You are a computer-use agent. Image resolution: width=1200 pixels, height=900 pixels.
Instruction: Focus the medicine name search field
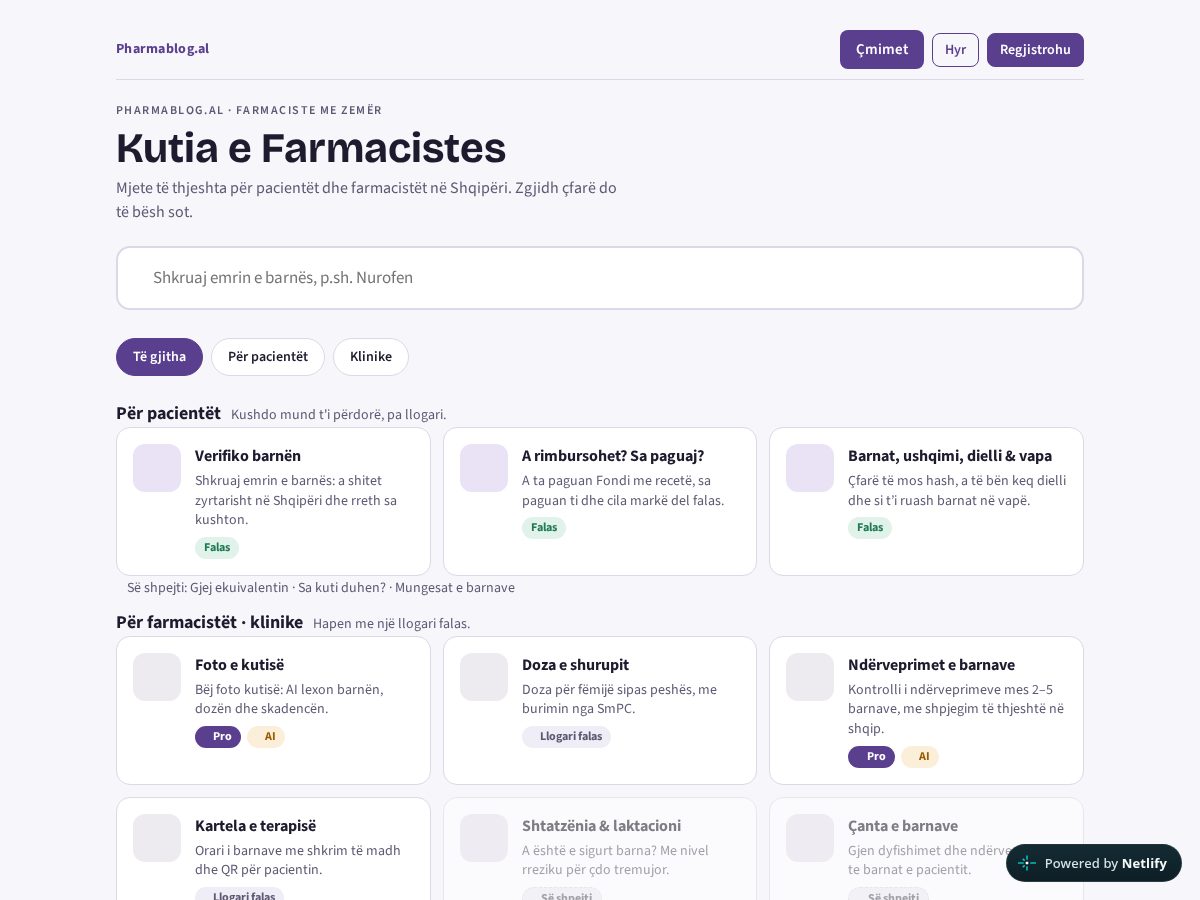click(x=600, y=278)
